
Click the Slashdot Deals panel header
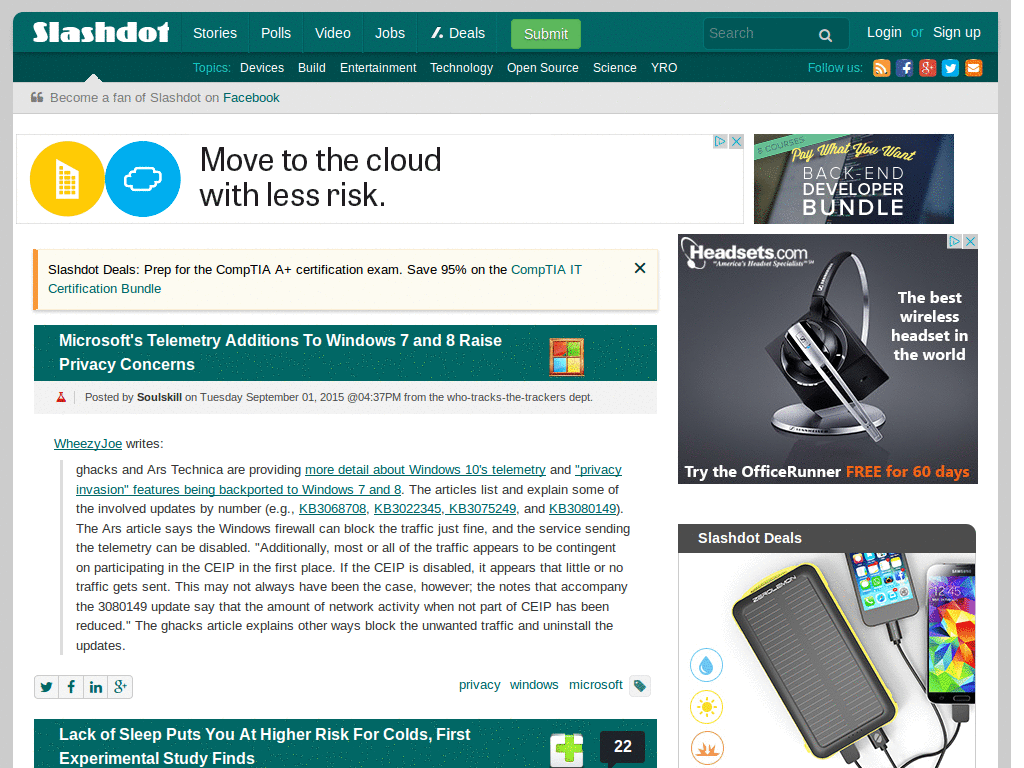(x=827, y=538)
